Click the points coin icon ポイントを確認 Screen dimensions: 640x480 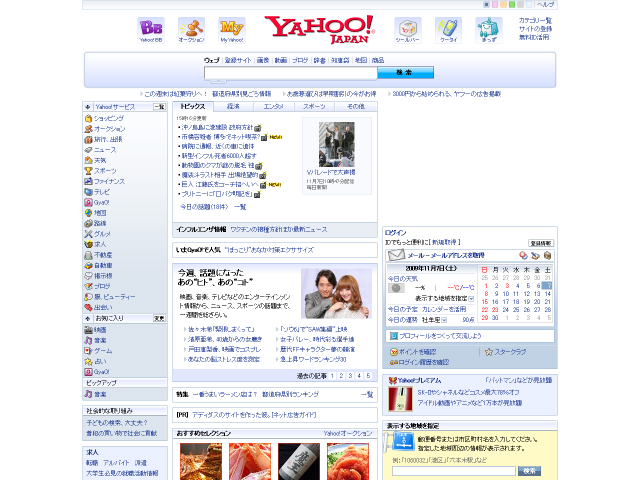click(393, 352)
